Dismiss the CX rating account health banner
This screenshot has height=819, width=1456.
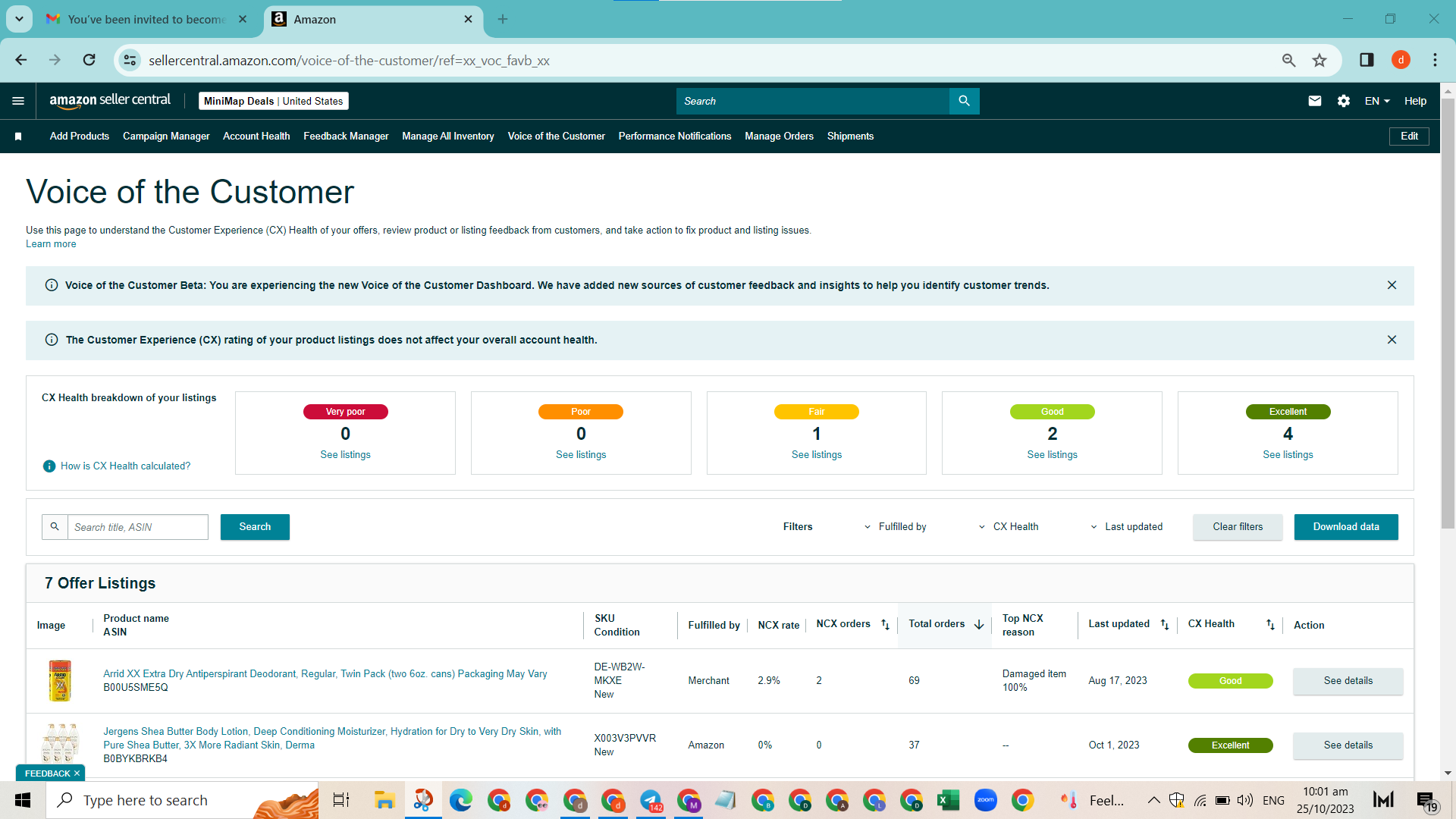[x=1392, y=340]
